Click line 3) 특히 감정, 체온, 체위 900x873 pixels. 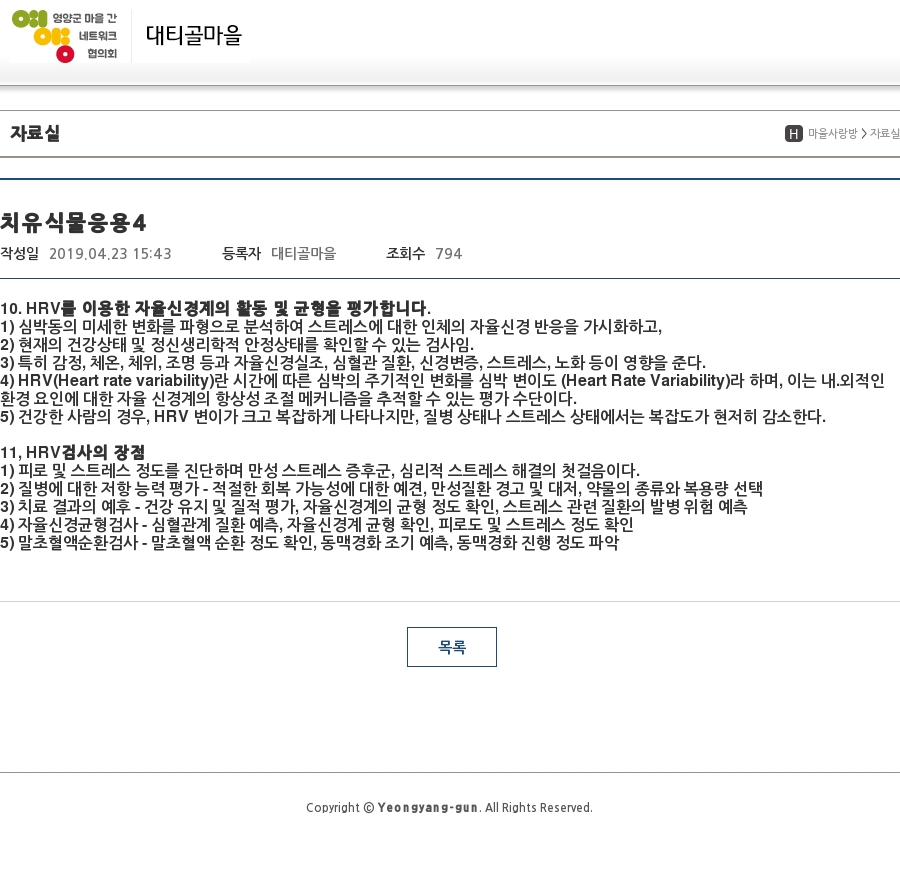[x=353, y=362]
